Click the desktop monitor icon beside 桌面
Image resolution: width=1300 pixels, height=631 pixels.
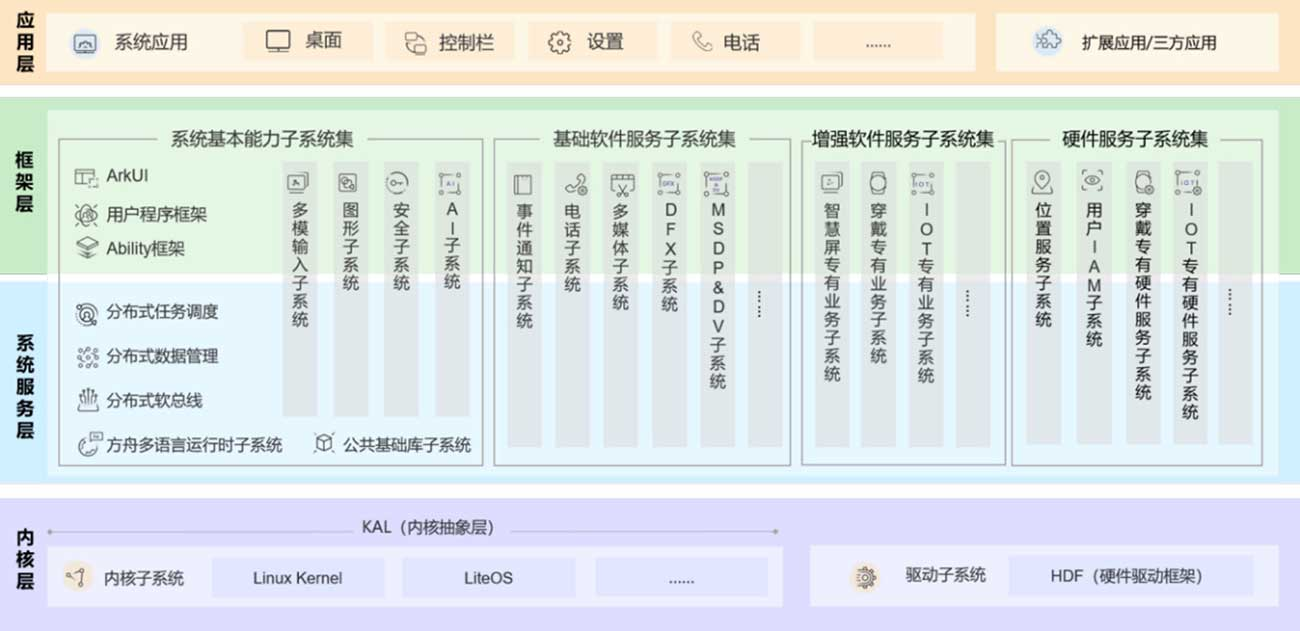click(278, 41)
